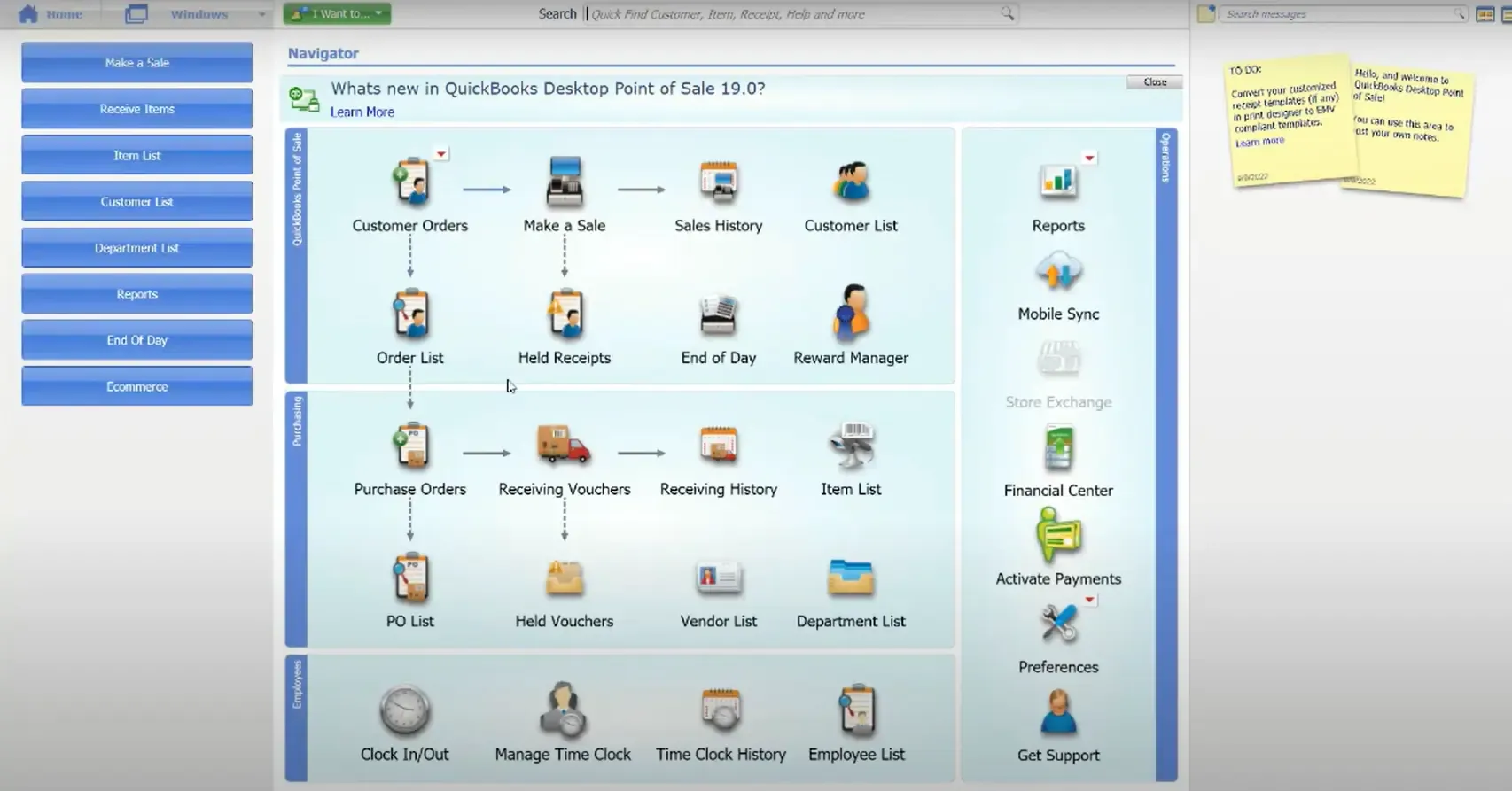Open Mobile Sync cloud icon
This screenshot has width=1512, height=791.
point(1058,271)
